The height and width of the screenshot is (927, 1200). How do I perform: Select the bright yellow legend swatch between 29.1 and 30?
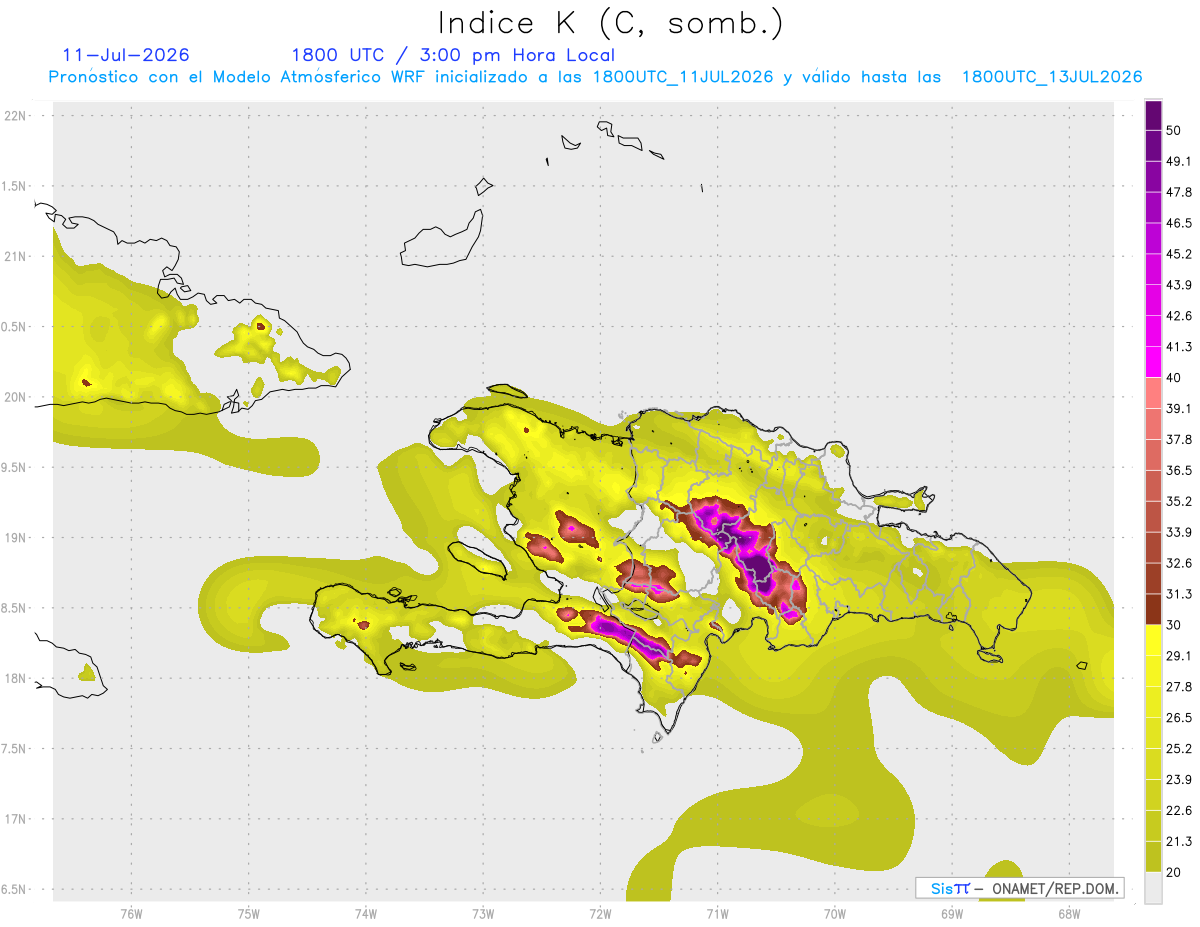coord(1153,640)
